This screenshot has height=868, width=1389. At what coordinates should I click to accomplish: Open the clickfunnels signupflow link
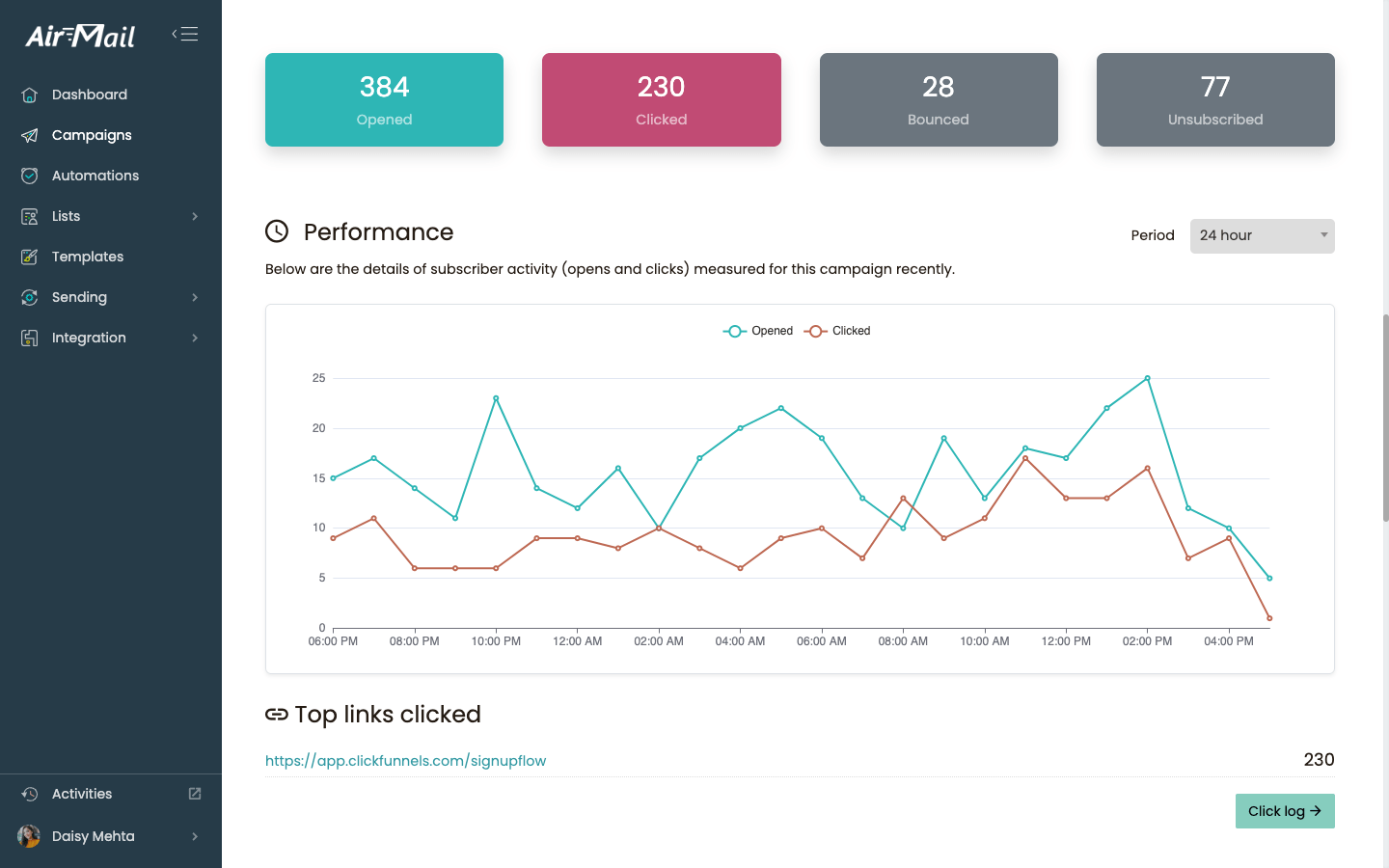click(405, 761)
